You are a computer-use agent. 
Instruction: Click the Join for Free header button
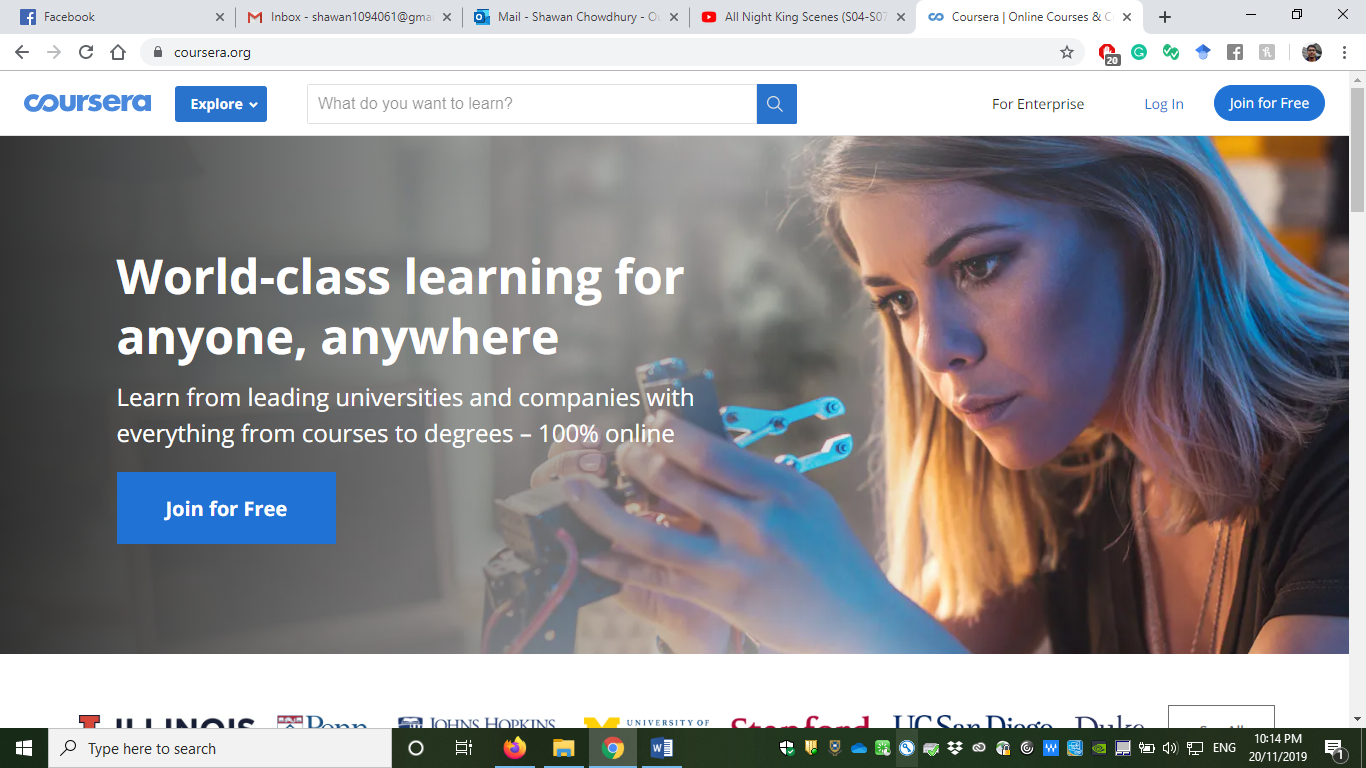[x=1269, y=103]
